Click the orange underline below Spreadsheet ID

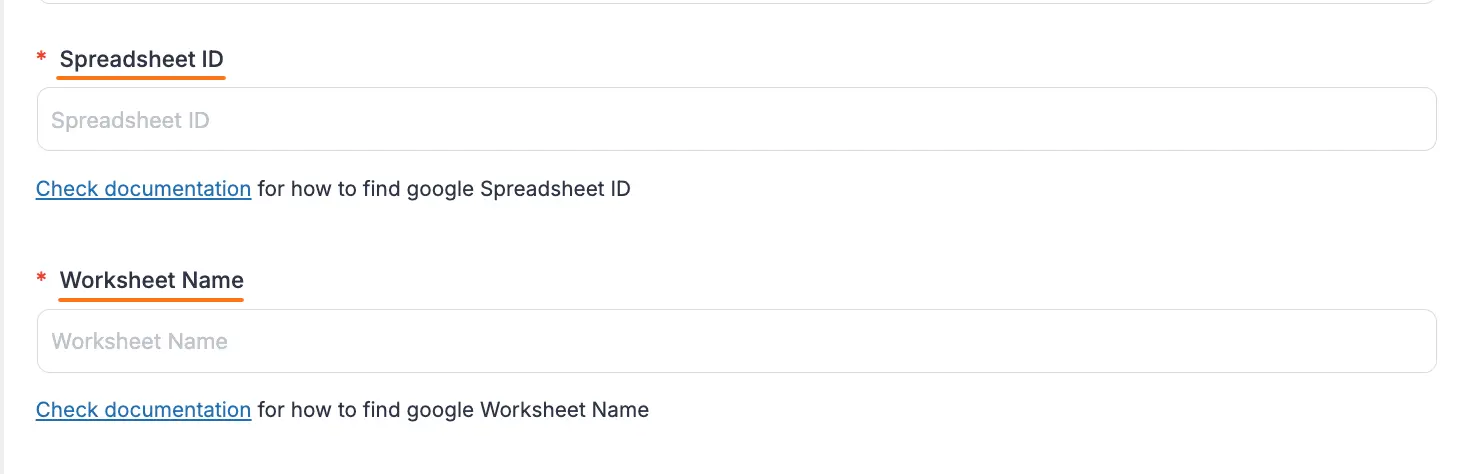[x=141, y=77]
